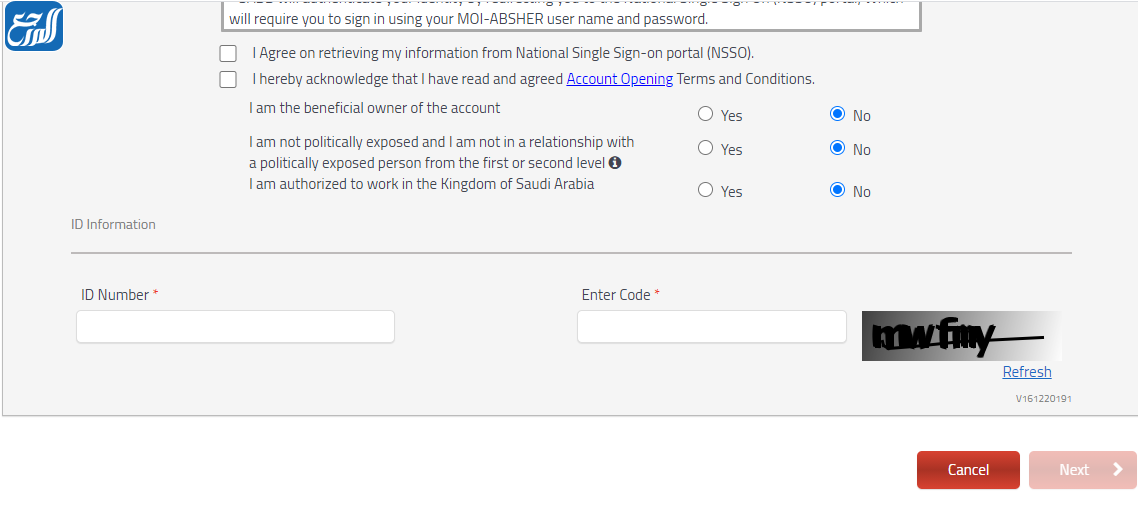
Task: Click the captcha code image
Action: point(961,336)
